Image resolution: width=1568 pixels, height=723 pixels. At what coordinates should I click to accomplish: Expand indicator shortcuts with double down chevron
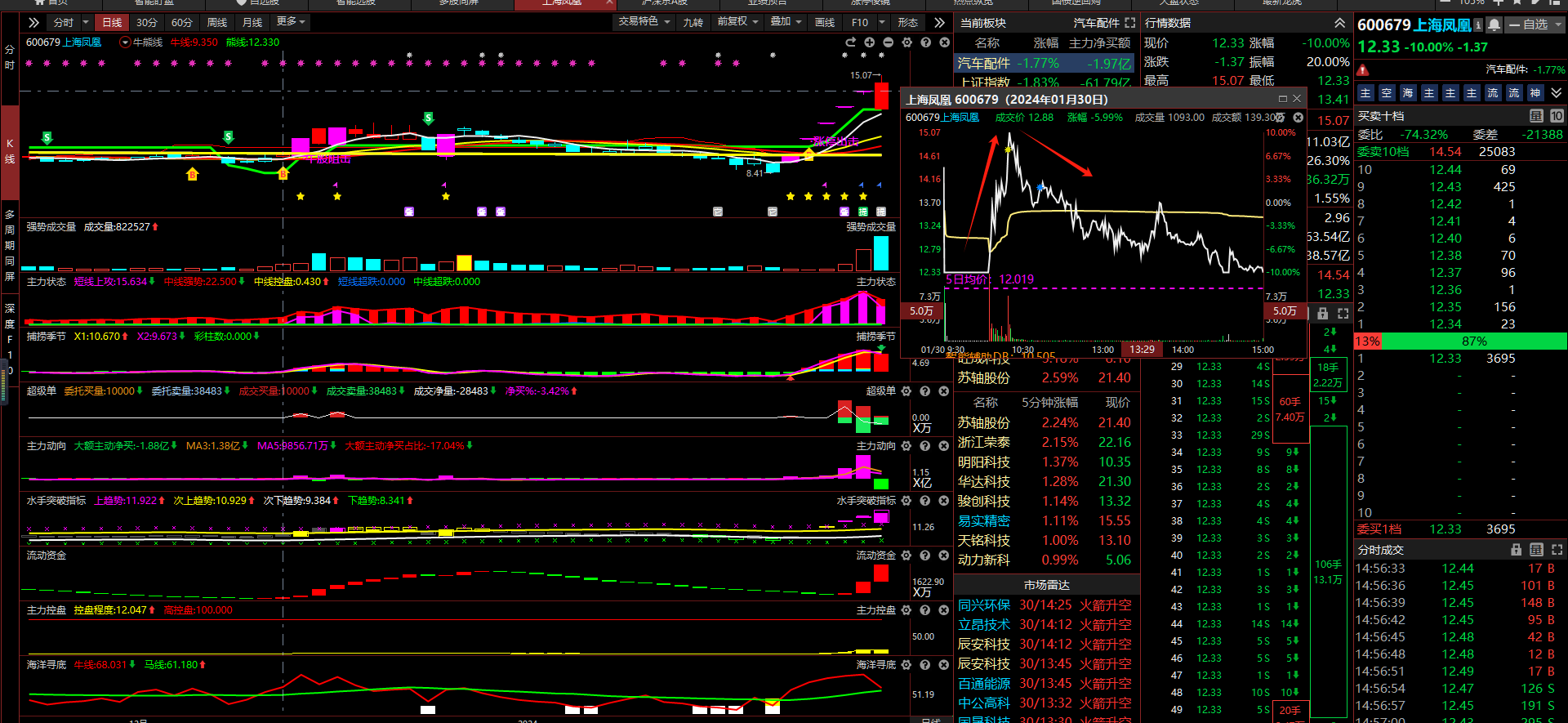coord(1557,92)
